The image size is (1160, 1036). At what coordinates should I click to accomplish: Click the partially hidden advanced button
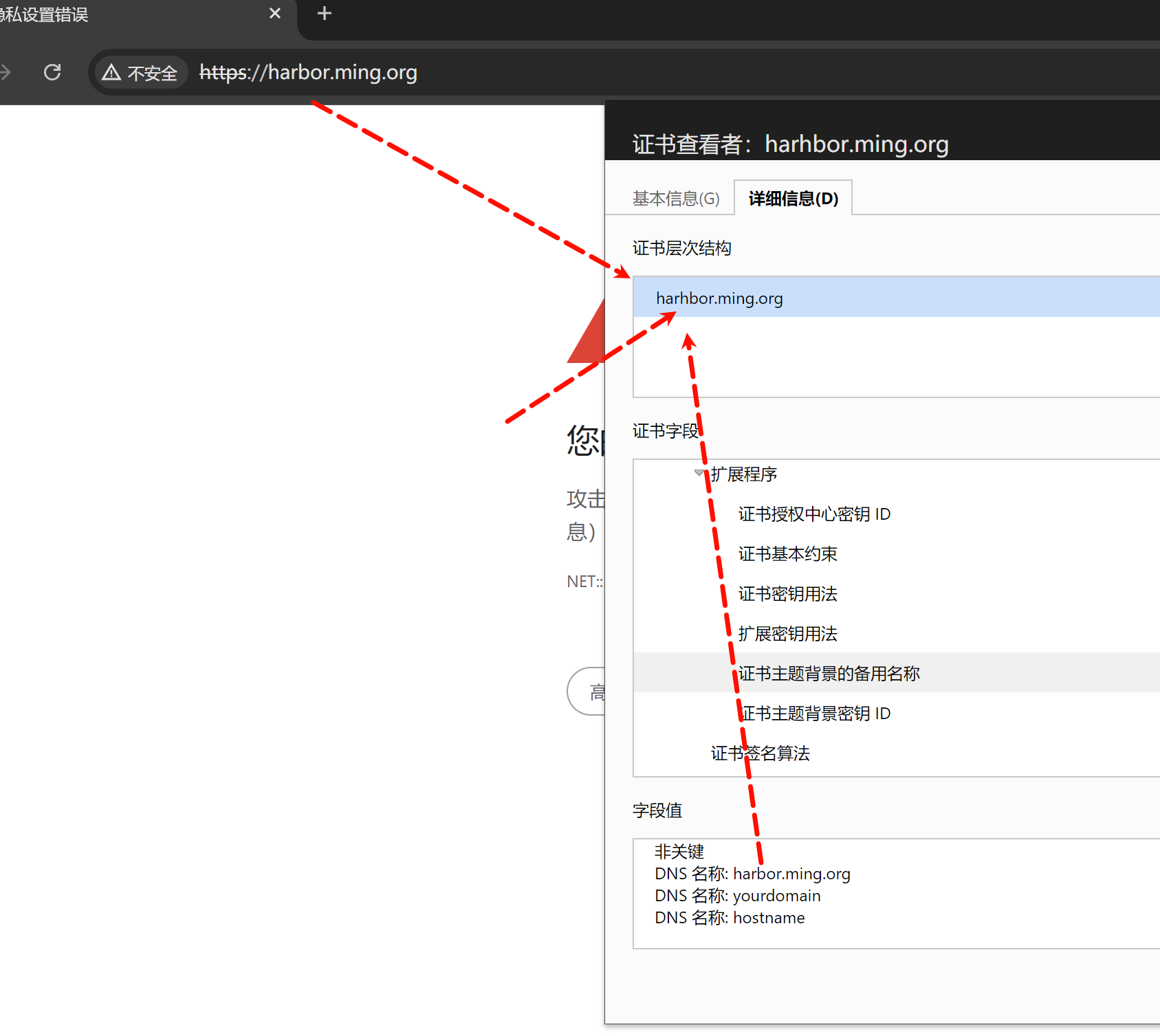click(x=588, y=692)
